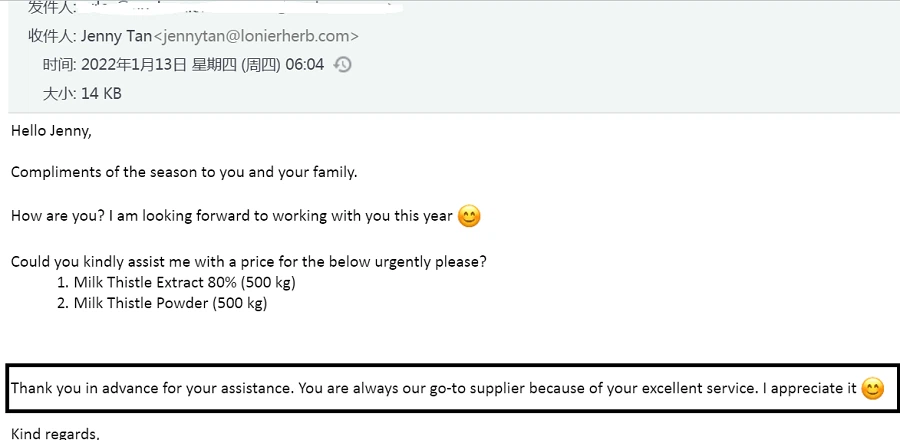Click the 发件人 sender label

pyautogui.click(x=52, y=7)
